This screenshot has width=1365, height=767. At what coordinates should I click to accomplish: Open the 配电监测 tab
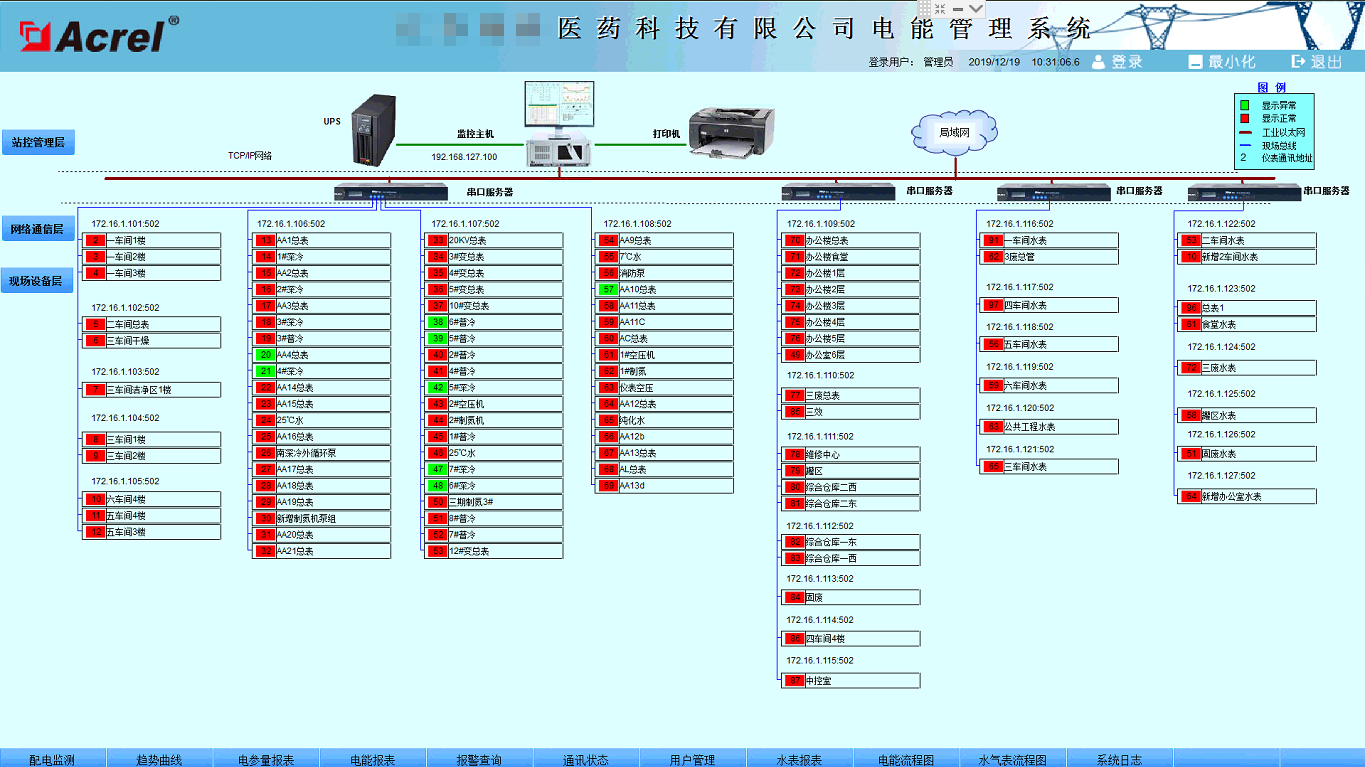tap(52, 759)
